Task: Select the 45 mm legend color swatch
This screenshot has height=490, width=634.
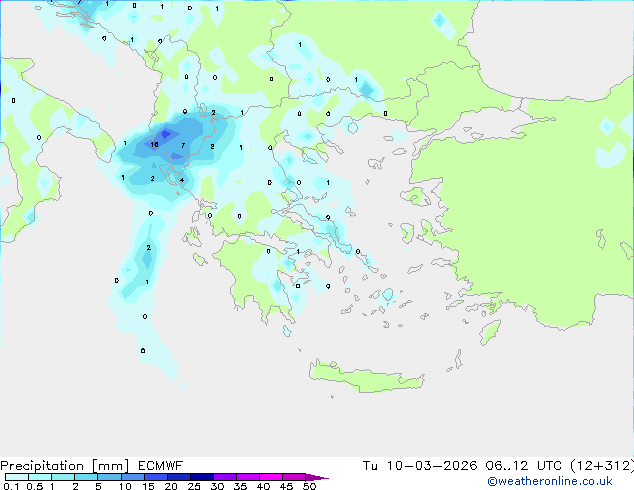Action: pos(294,477)
